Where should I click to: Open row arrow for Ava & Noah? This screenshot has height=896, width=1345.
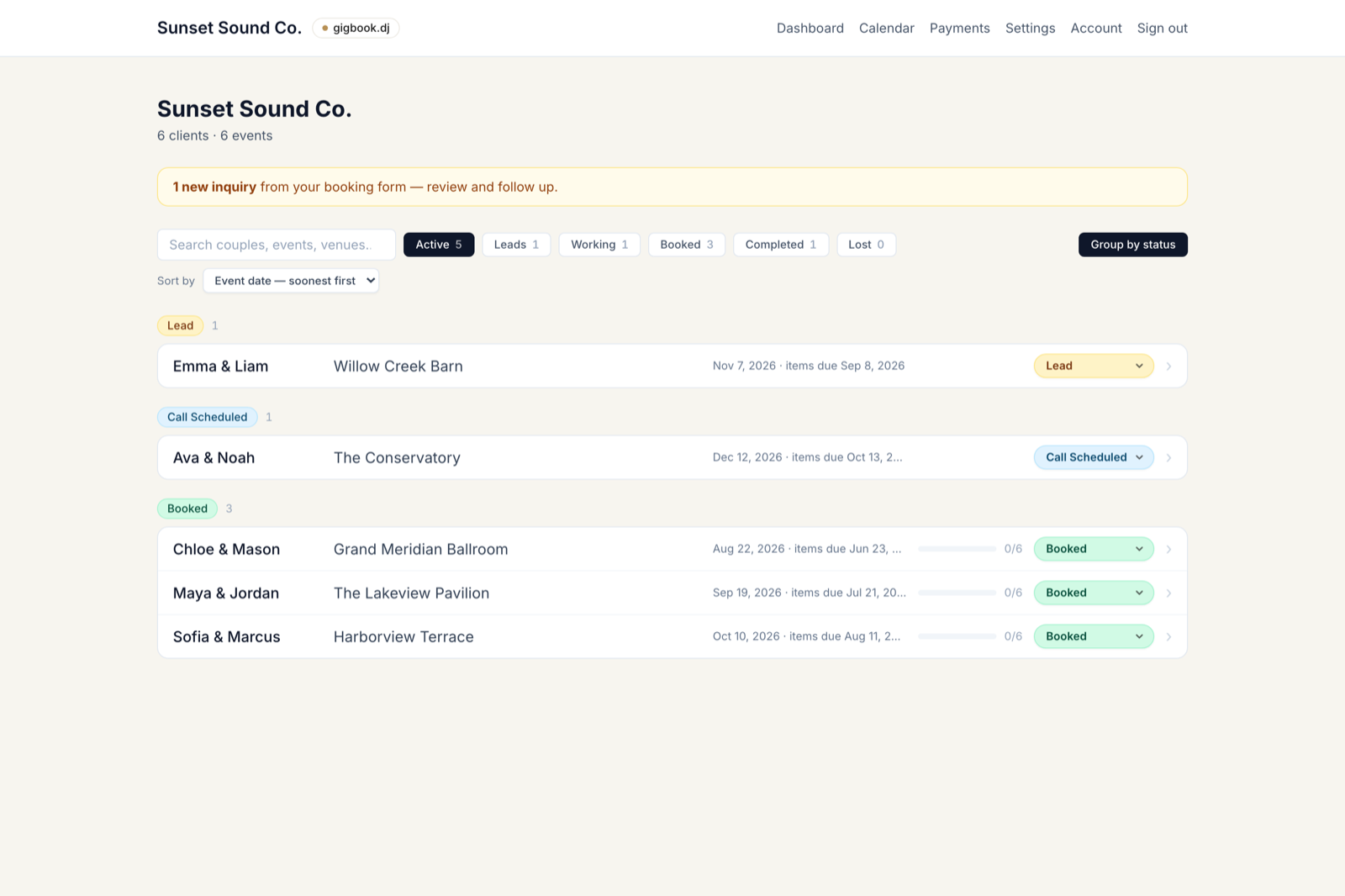1168,458
